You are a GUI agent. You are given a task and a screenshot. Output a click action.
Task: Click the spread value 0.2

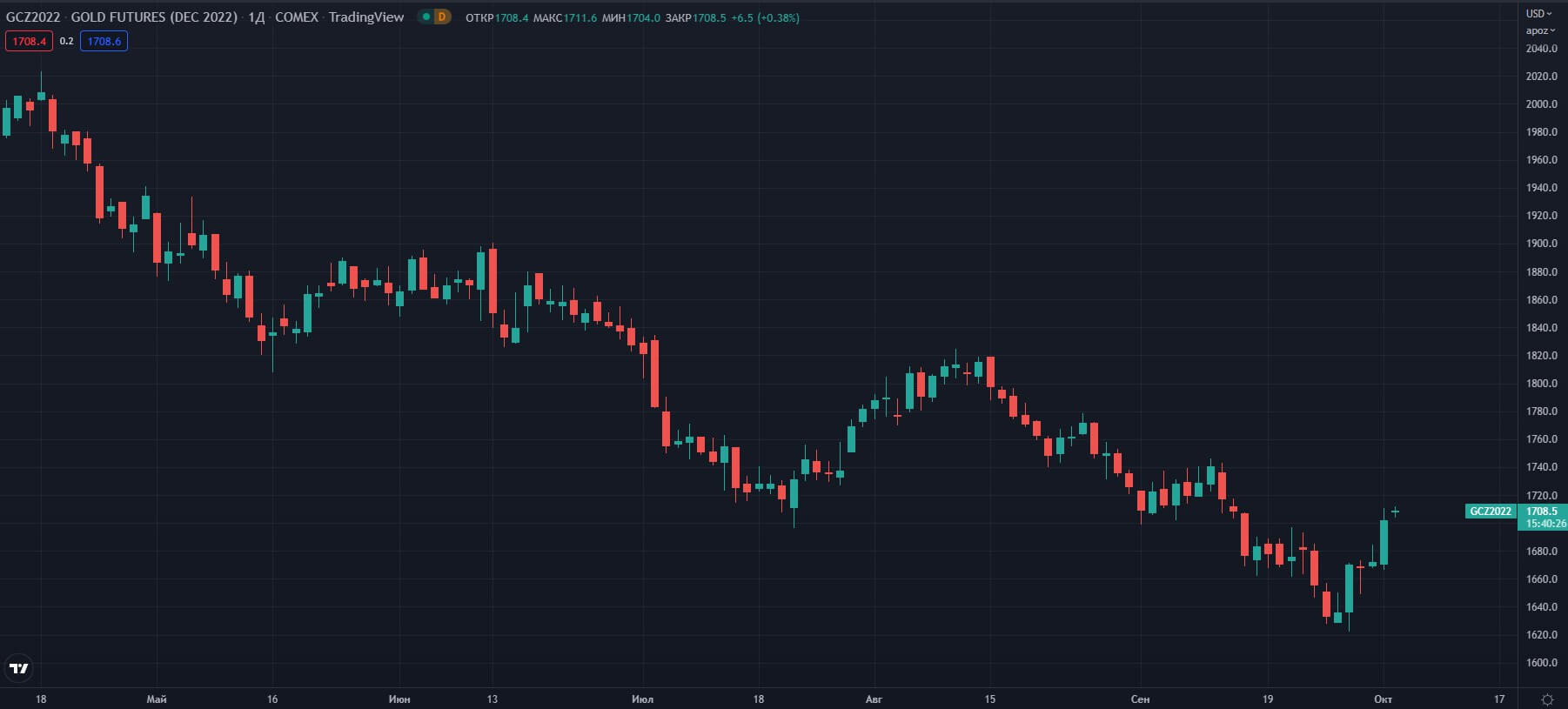click(66, 41)
